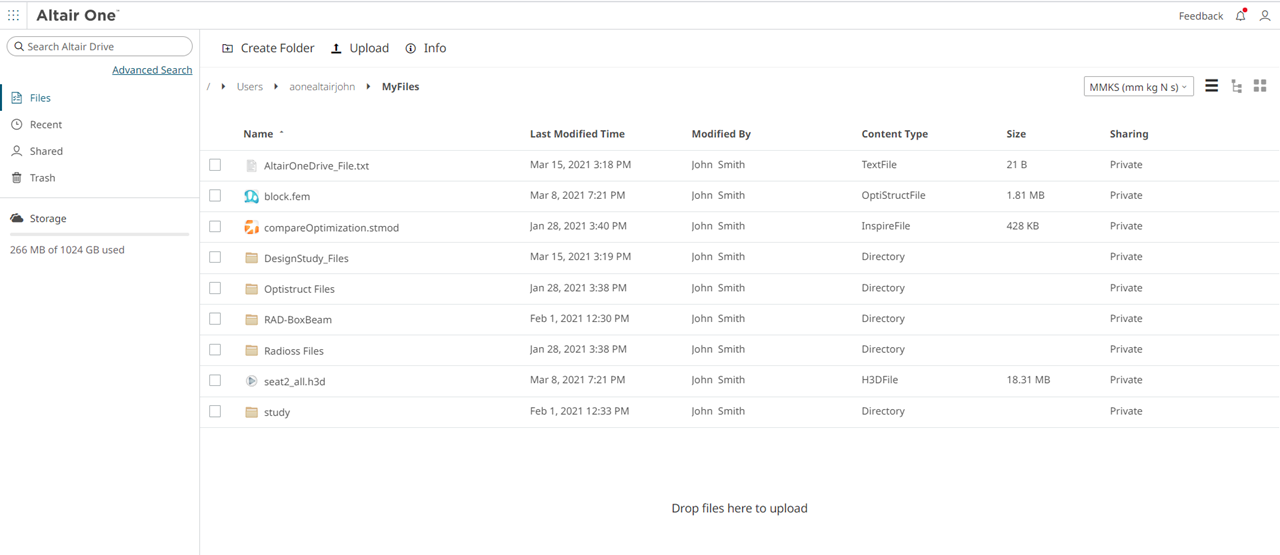Open the Trash section
This screenshot has width=1280, height=555.
[x=42, y=178]
